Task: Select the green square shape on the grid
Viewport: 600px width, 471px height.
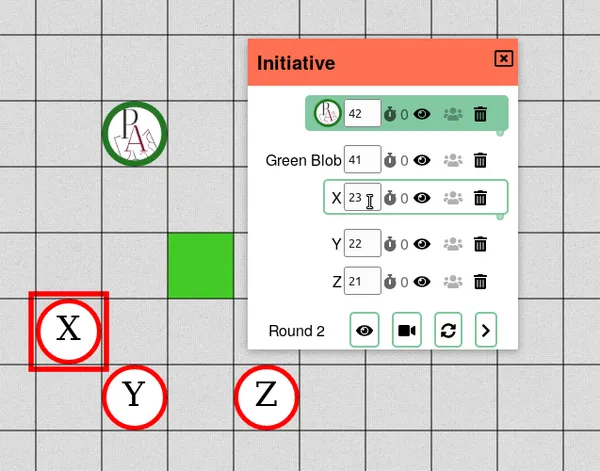Action: (x=201, y=266)
